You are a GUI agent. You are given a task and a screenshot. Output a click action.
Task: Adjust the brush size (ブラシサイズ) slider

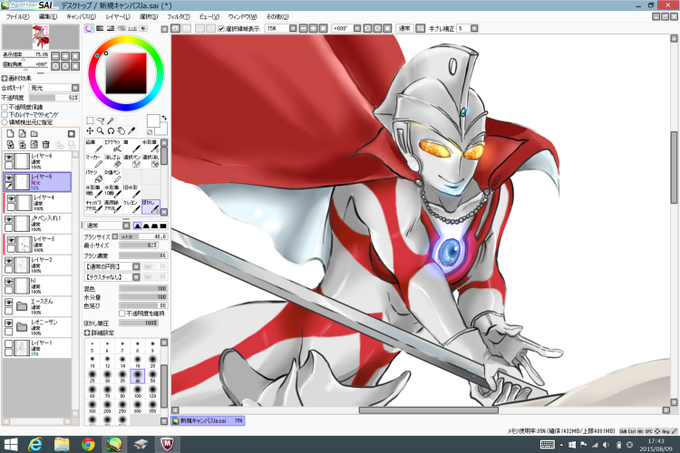pyautogui.click(x=143, y=236)
